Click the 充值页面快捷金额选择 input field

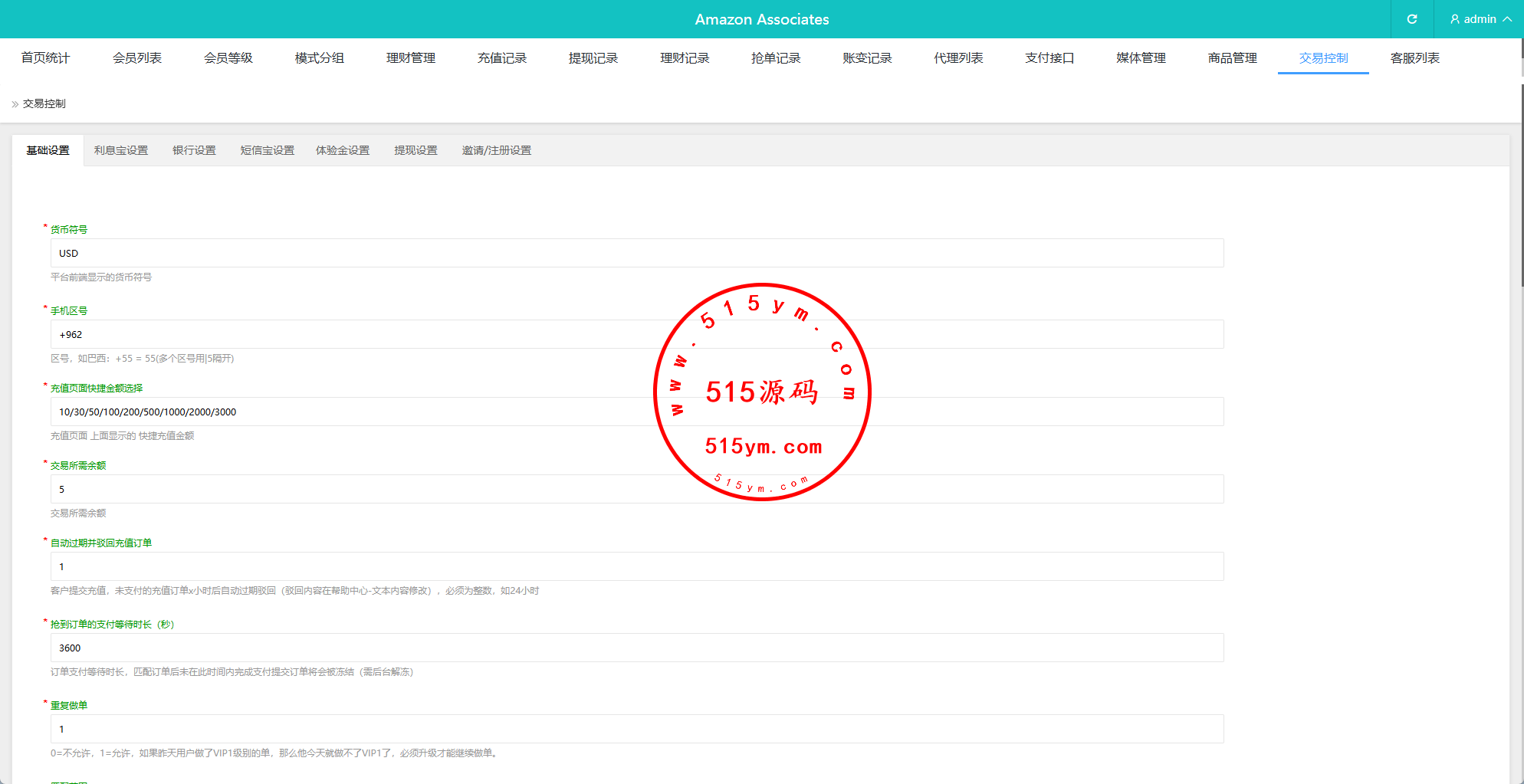coord(383,412)
